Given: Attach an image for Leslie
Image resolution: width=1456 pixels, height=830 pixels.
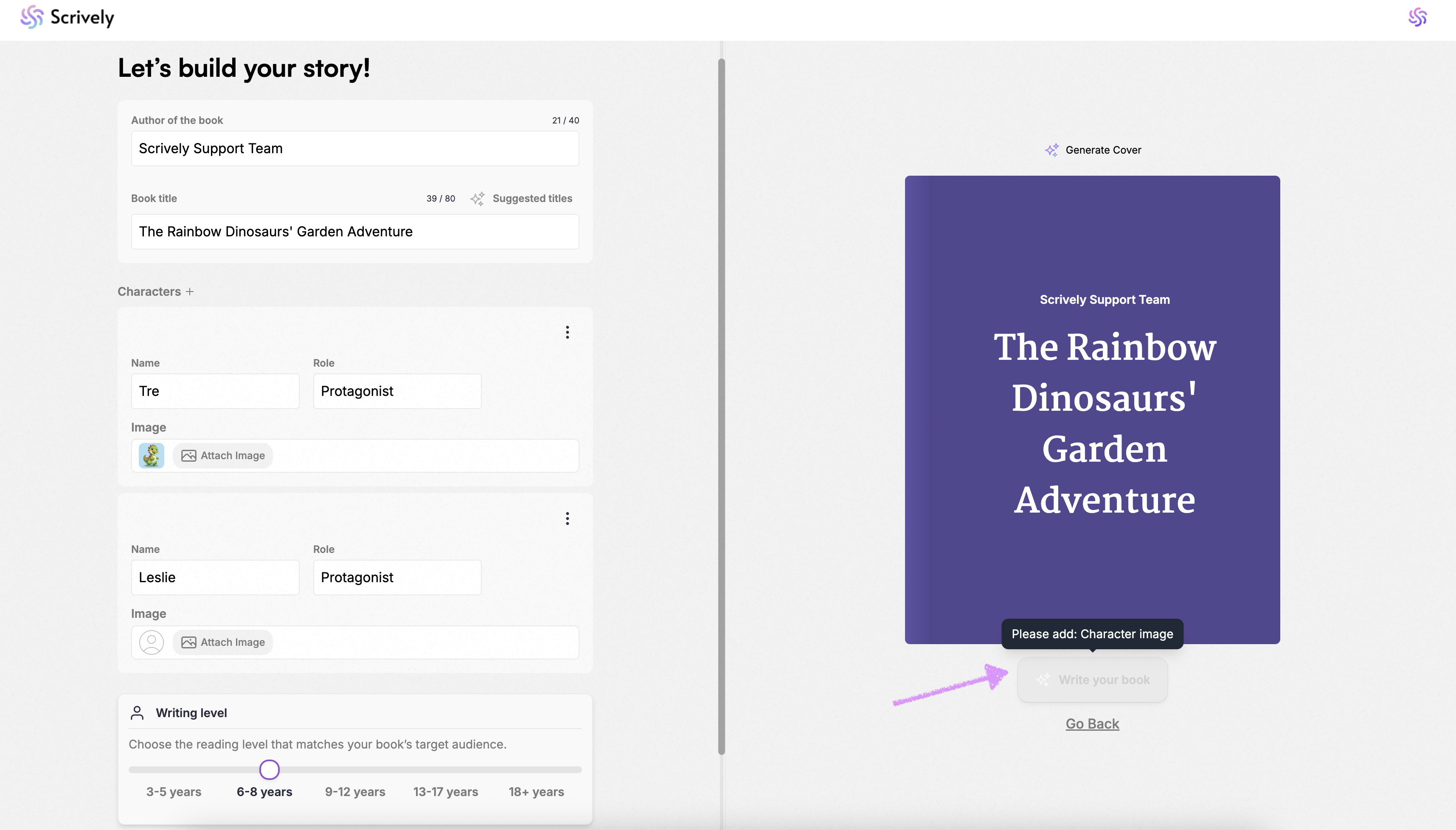Looking at the screenshot, I should pos(223,642).
